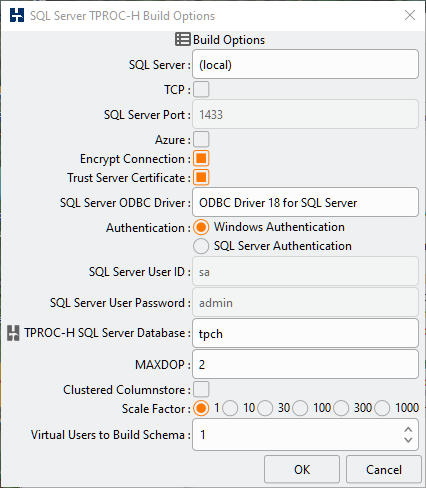
Task: Click the SQL Server TPROC-H Build Options title
Action: pos(122,16)
